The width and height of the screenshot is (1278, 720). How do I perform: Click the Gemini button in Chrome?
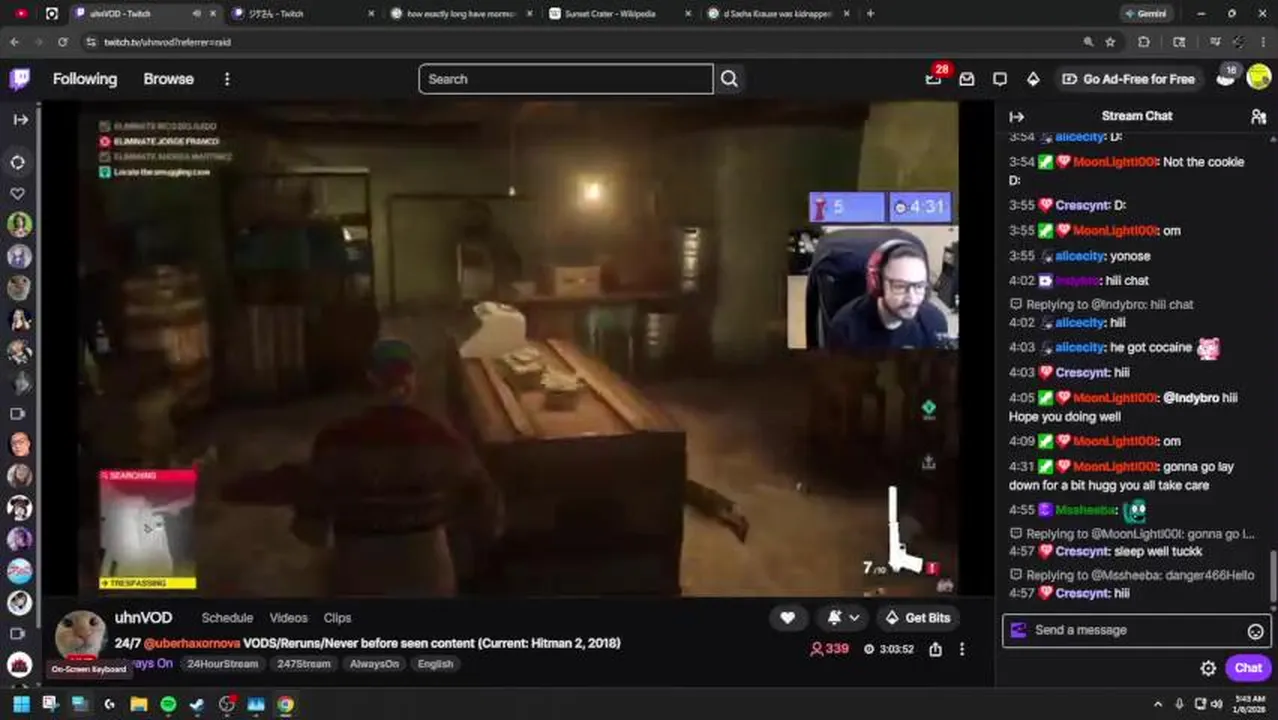pos(1146,14)
